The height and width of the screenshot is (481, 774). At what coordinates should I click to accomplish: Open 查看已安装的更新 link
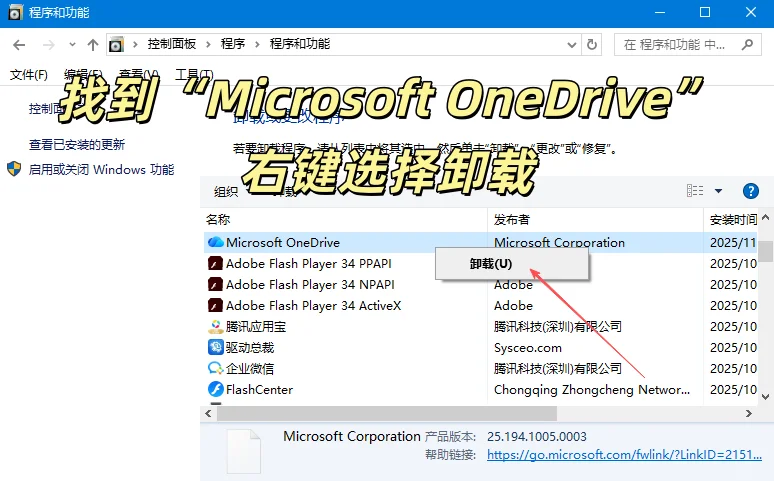pyautogui.click(x=77, y=145)
